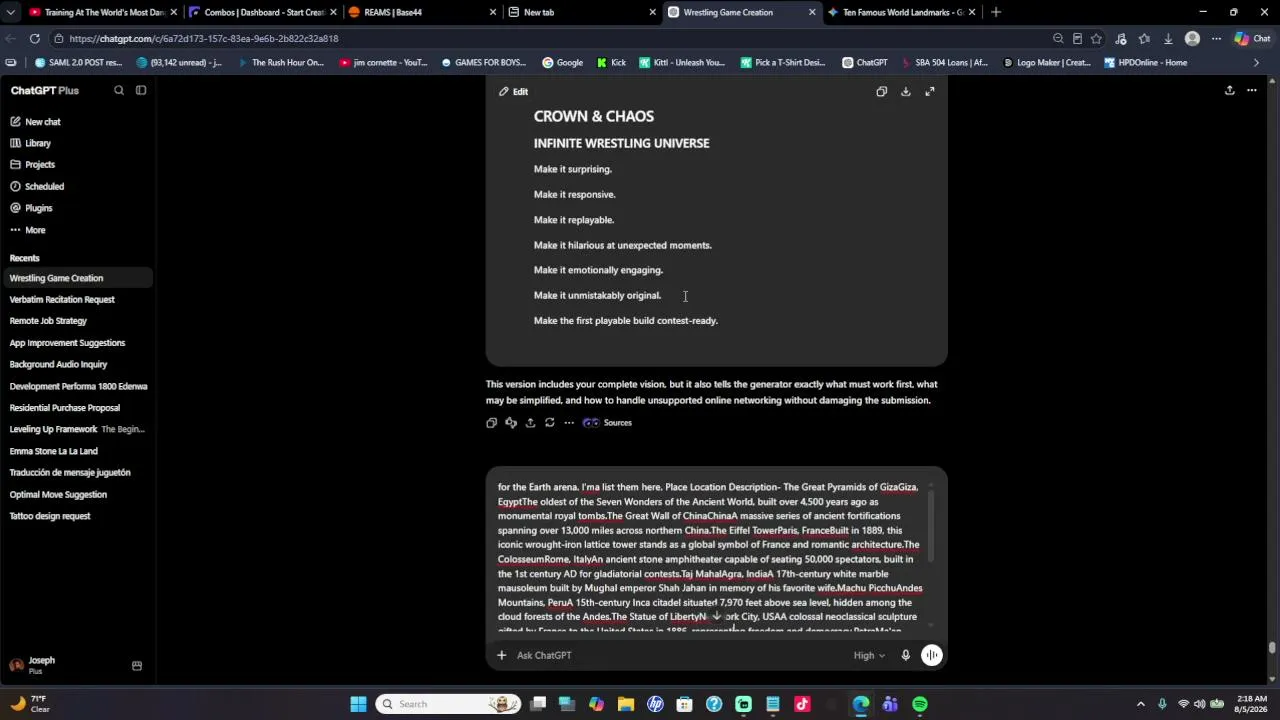Open the High reasoning level dropdown
Viewport: 1280px width, 720px height.
(869, 655)
